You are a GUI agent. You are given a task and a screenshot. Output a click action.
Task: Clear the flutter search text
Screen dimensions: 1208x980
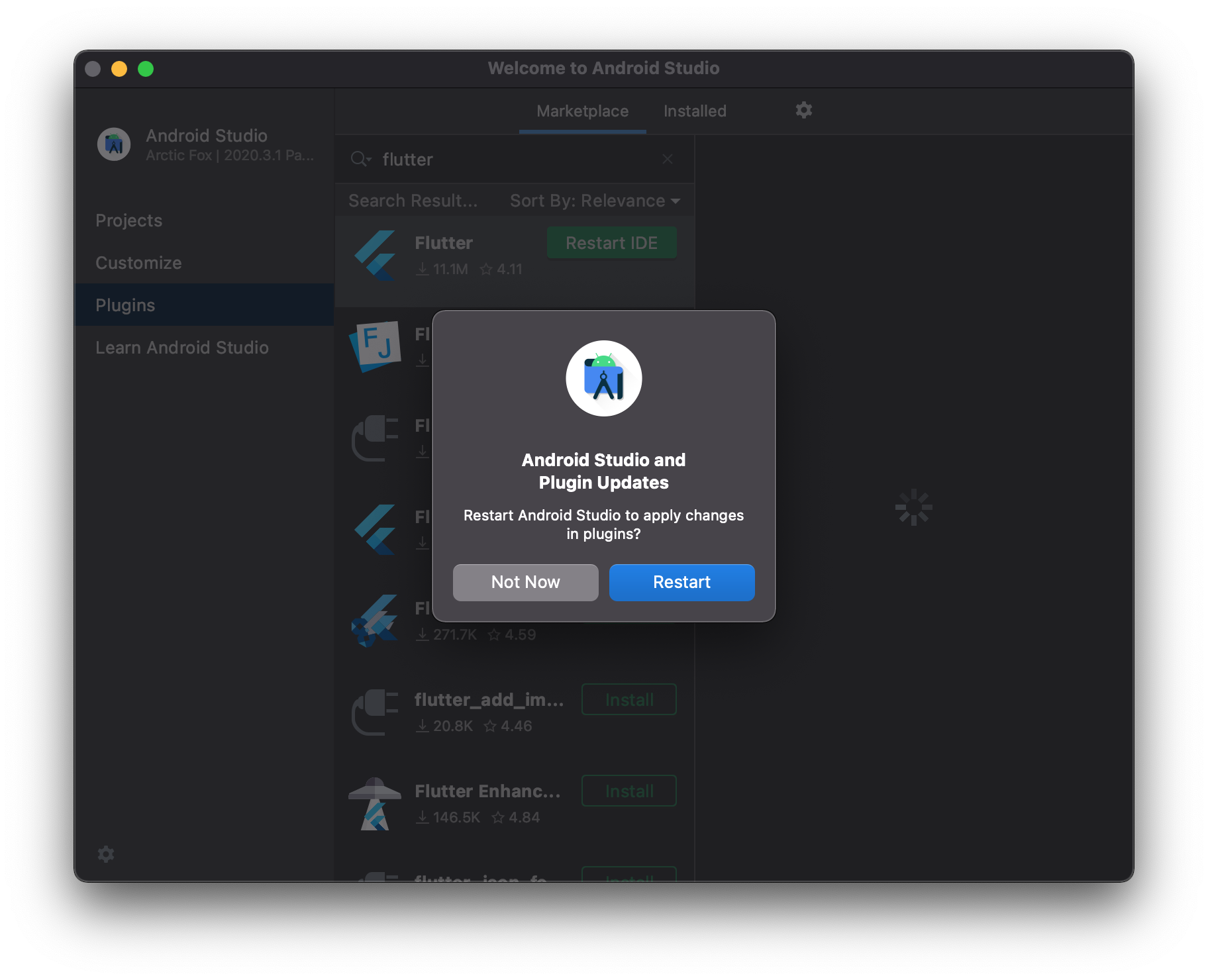(668, 159)
